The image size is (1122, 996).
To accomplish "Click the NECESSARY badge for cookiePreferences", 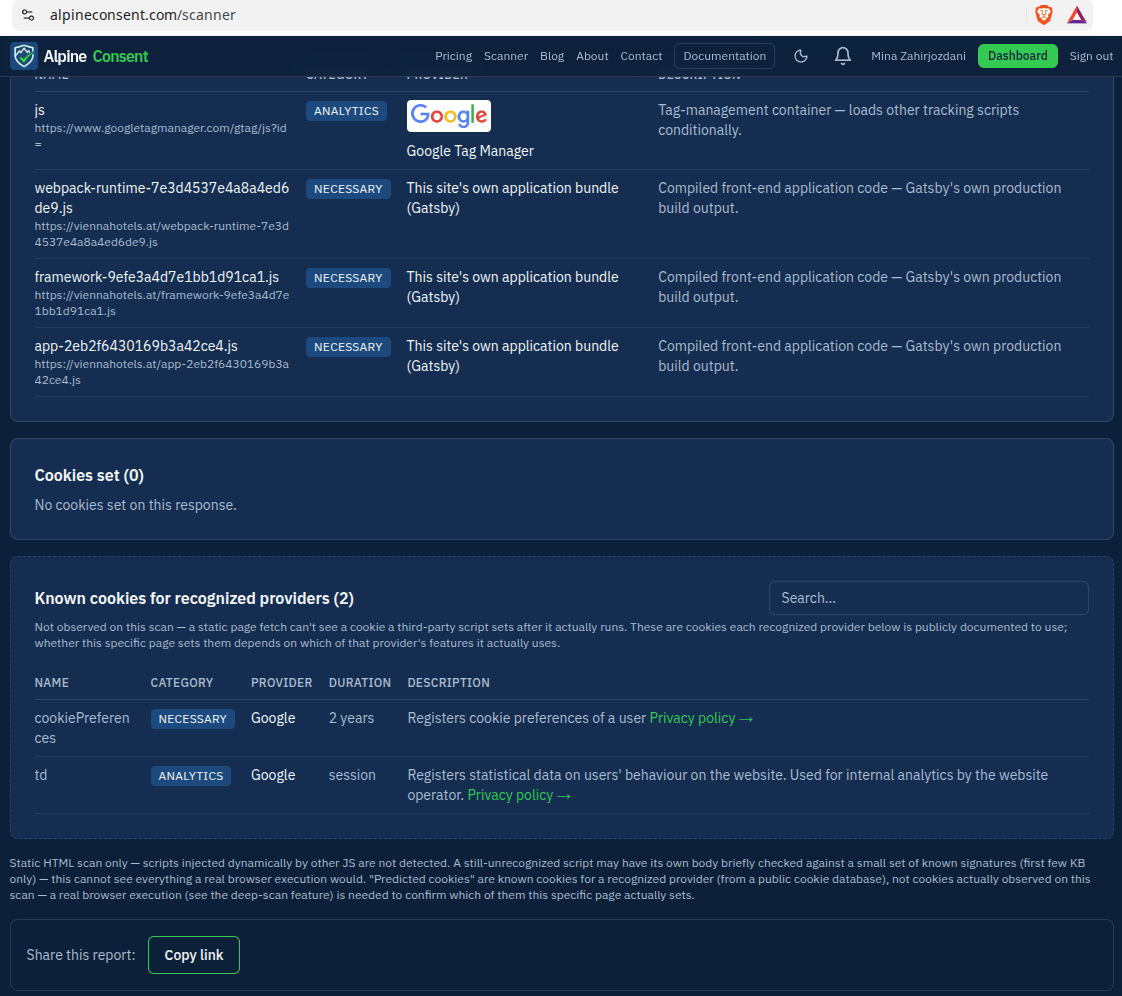I will coord(192,719).
